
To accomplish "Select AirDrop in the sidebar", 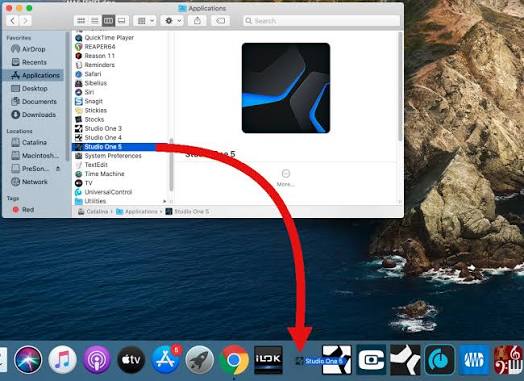I will pyautogui.click(x=33, y=49).
